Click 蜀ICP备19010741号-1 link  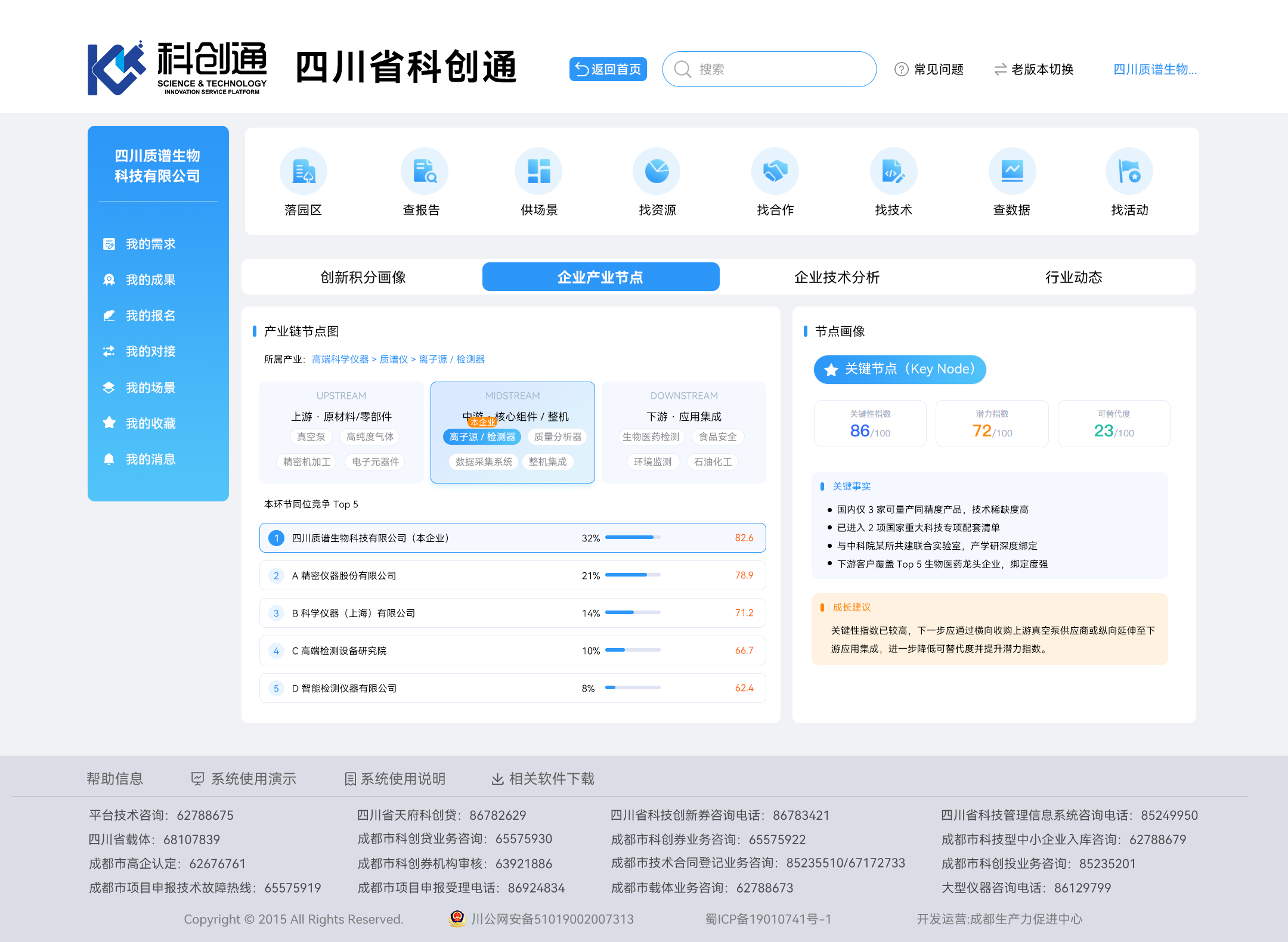pyautogui.click(x=768, y=919)
